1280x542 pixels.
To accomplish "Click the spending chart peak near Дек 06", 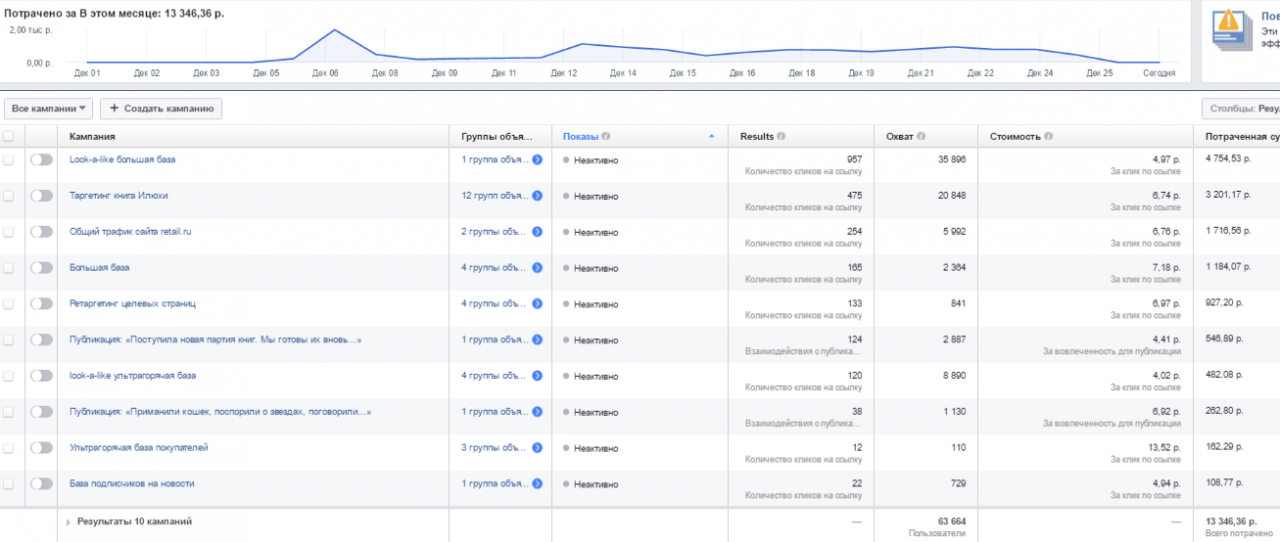I will coord(333,30).
